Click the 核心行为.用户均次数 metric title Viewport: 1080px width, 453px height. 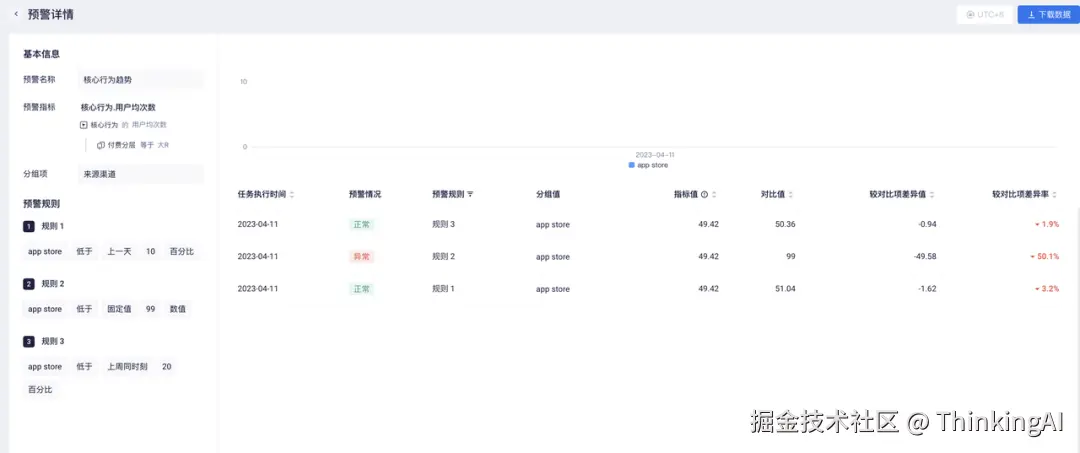[x=118, y=107]
